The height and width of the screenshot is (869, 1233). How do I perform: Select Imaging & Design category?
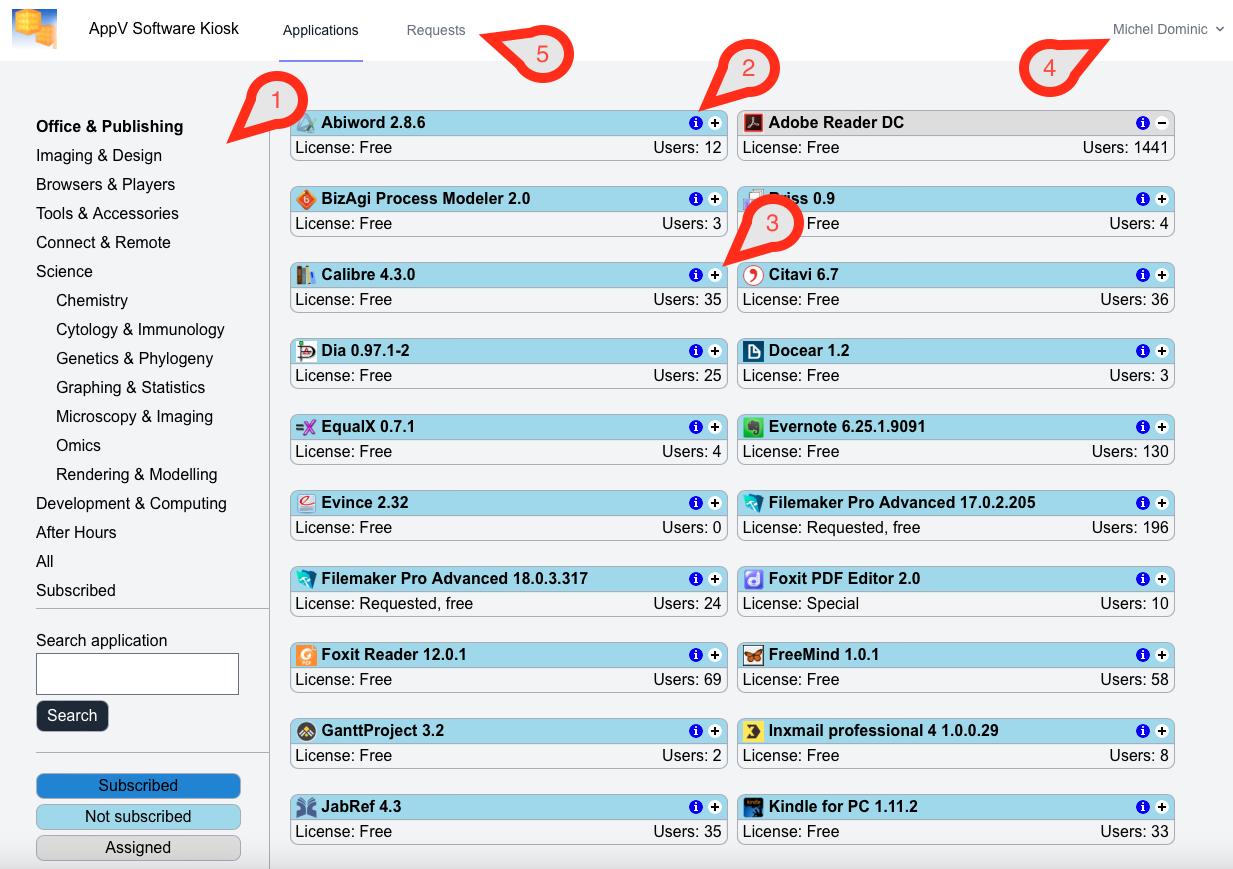click(99, 155)
